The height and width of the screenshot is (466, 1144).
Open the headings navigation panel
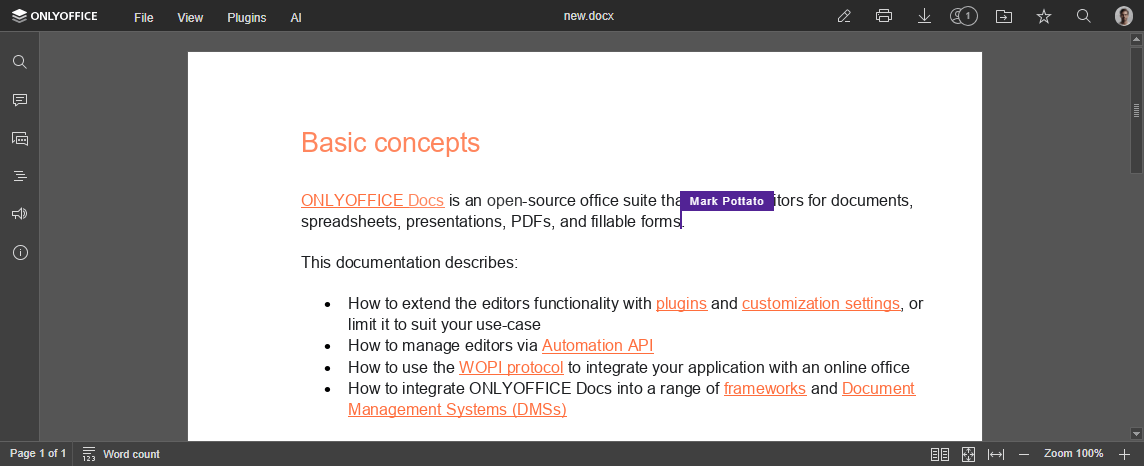(20, 176)
